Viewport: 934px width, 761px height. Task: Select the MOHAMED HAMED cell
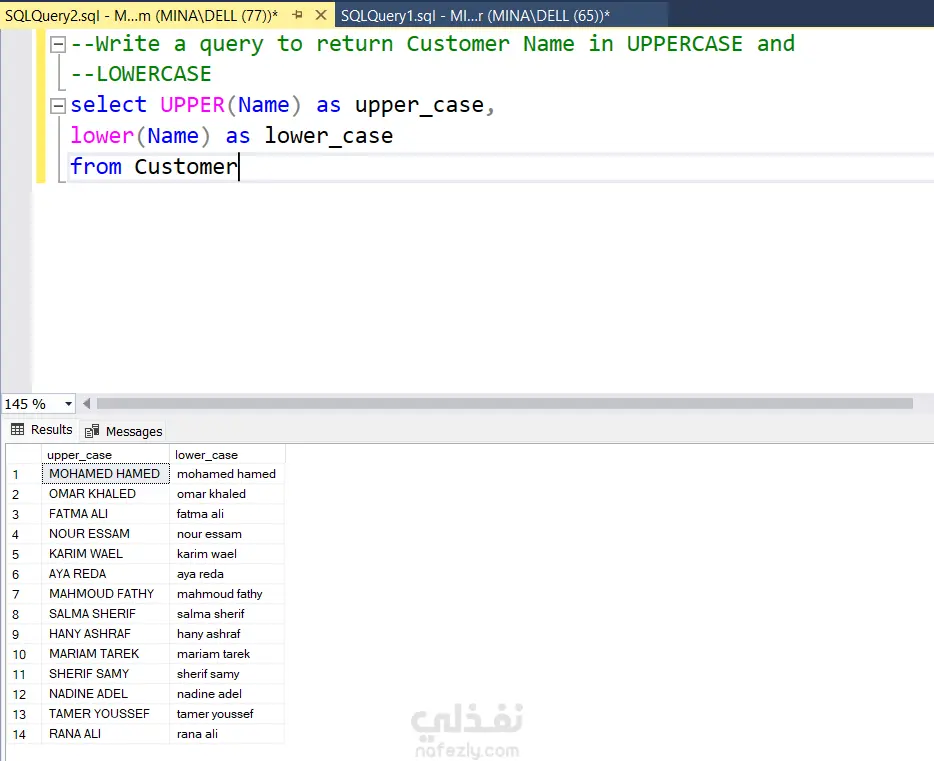(x=105, y=474)
